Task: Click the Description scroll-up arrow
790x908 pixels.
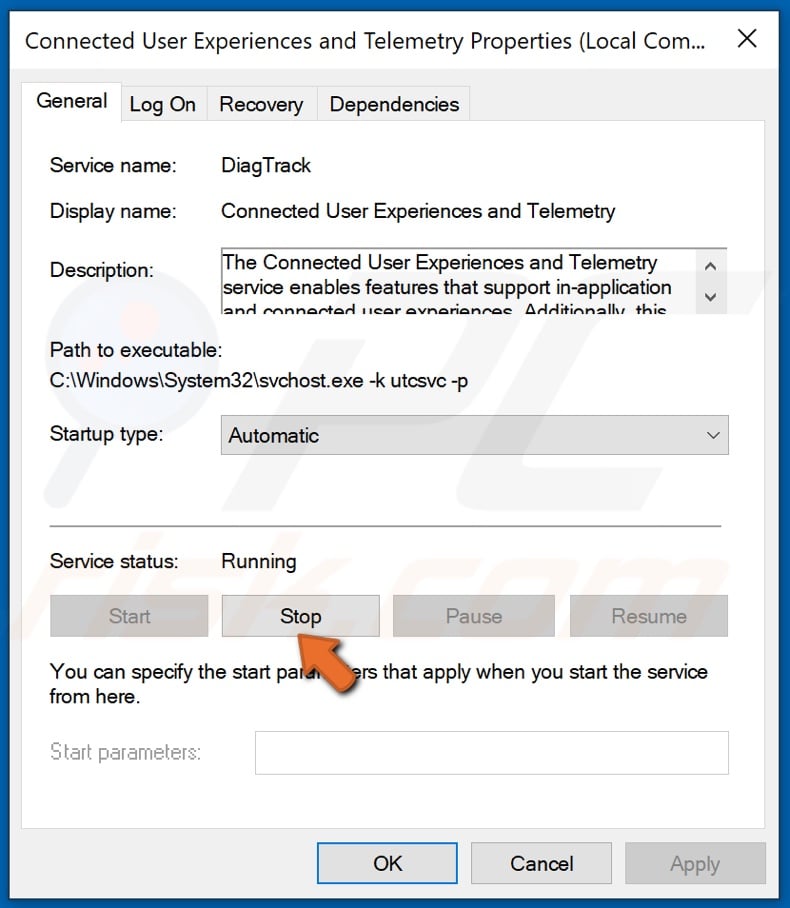Action: (x=710, y=267)
